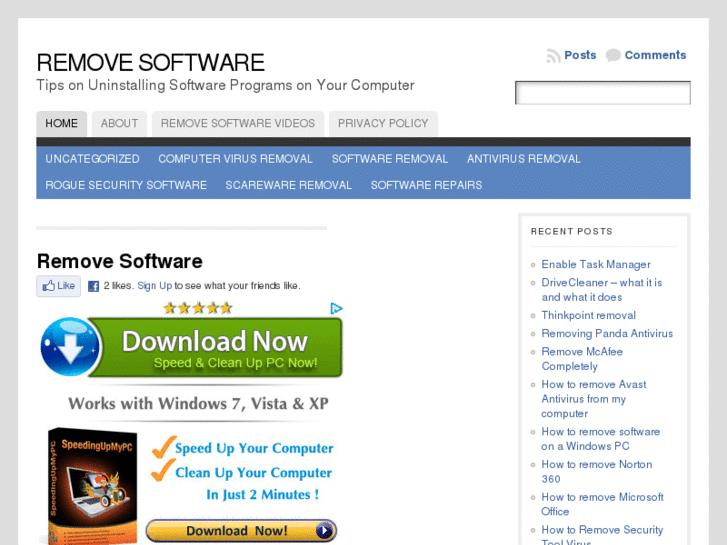Viewport: 727px width, 545px height.
Task: Open the Enable Task Manager post
Action: coord(596,264)
